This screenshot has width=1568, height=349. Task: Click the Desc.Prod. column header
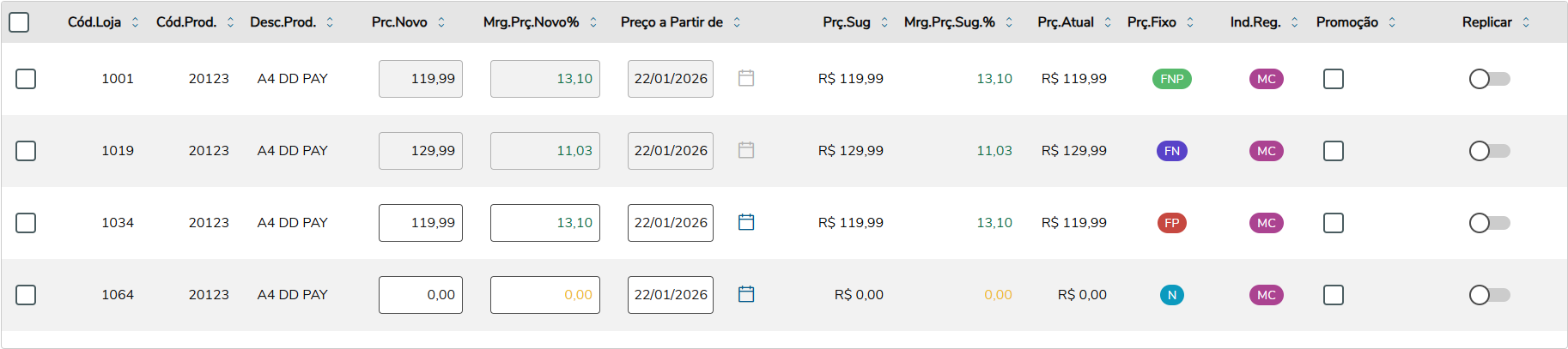pyautogui.click(x=283, y=22)
